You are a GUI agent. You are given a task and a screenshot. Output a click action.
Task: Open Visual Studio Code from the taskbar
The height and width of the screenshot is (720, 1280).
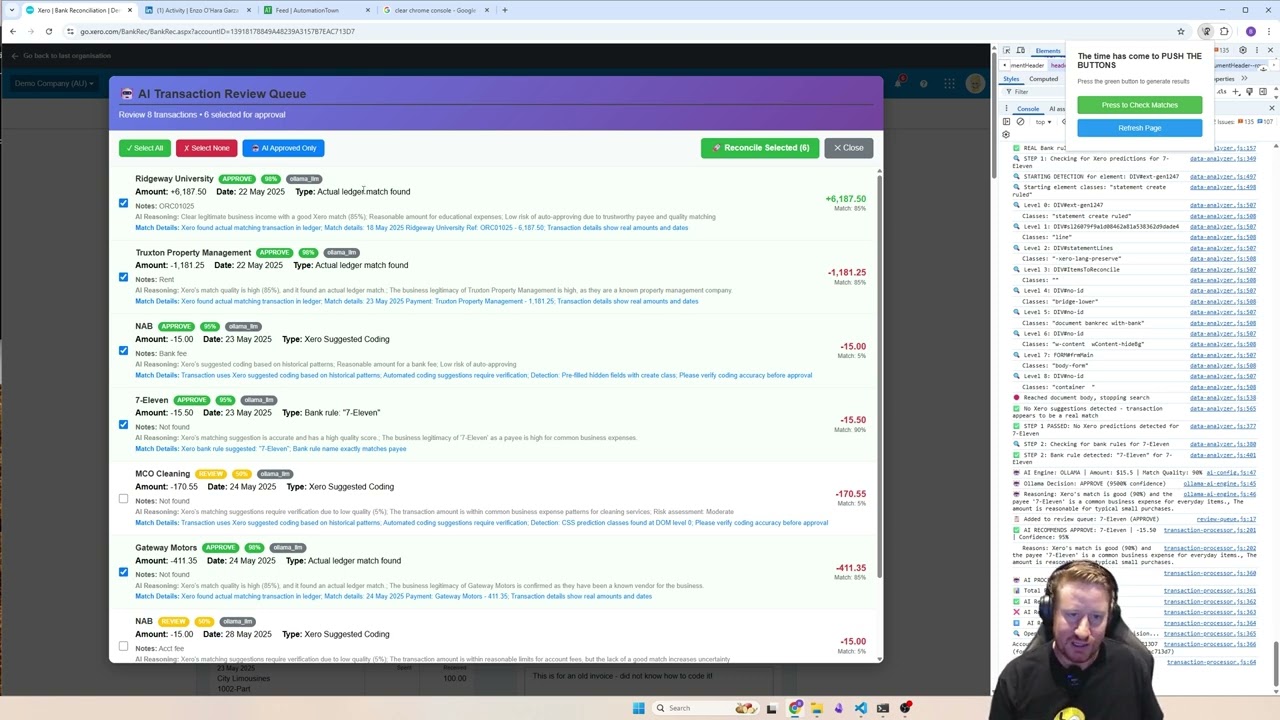click(861, 708)
